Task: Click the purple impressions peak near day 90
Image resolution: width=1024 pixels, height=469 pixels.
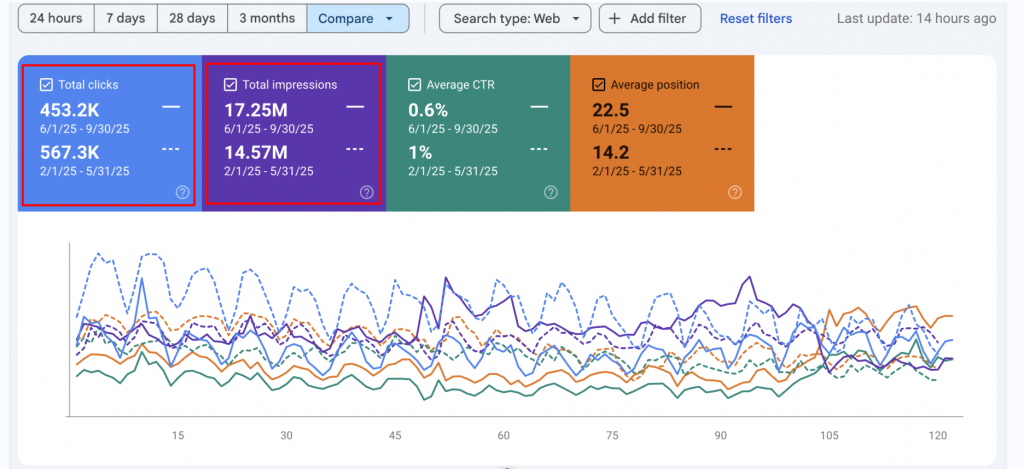Action: point(743,277)
